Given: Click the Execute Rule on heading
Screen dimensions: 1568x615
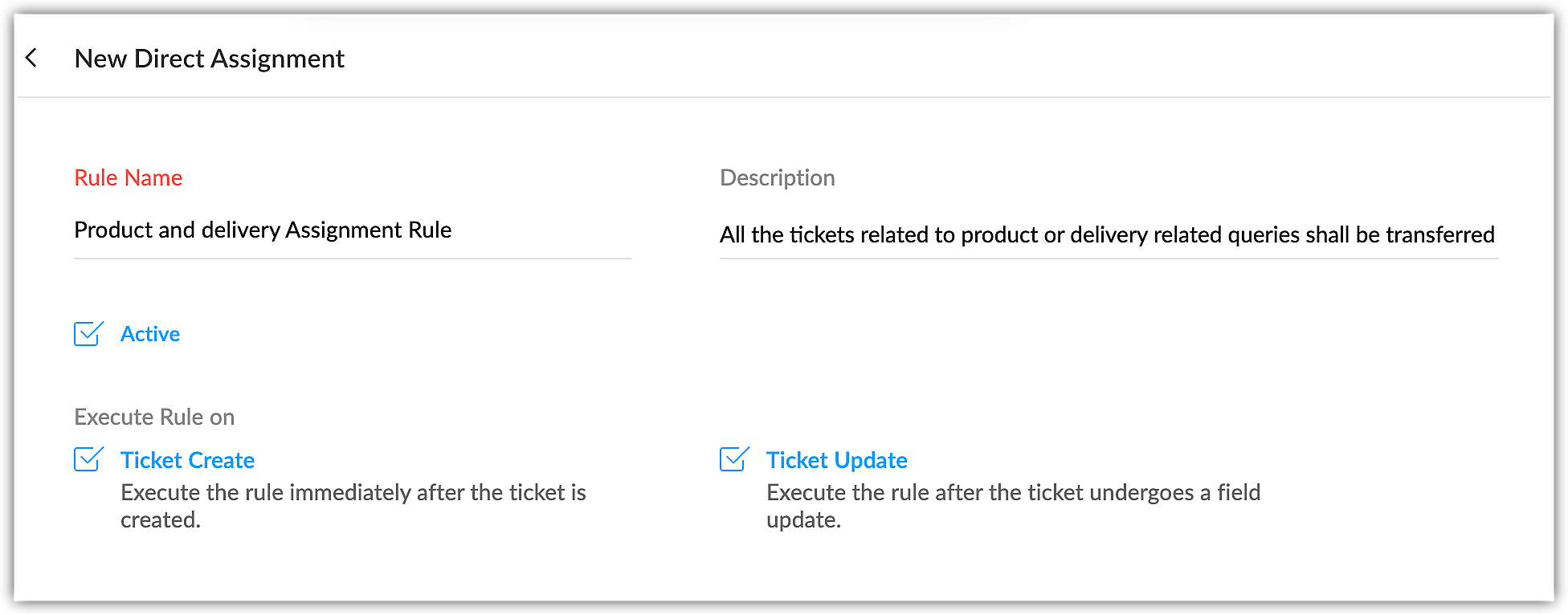Looking at the screenshot, I should [154, 417].
